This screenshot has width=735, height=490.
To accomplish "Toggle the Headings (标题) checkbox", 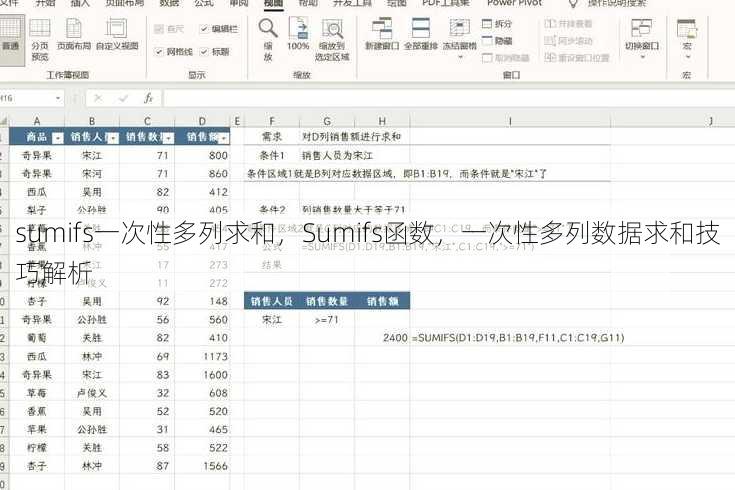I will [x=204, y=52].
